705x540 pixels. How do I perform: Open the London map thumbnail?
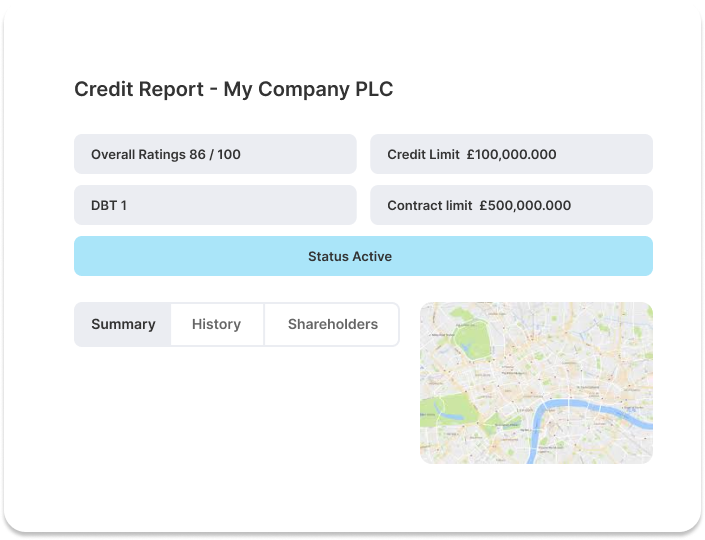(536, 383)
